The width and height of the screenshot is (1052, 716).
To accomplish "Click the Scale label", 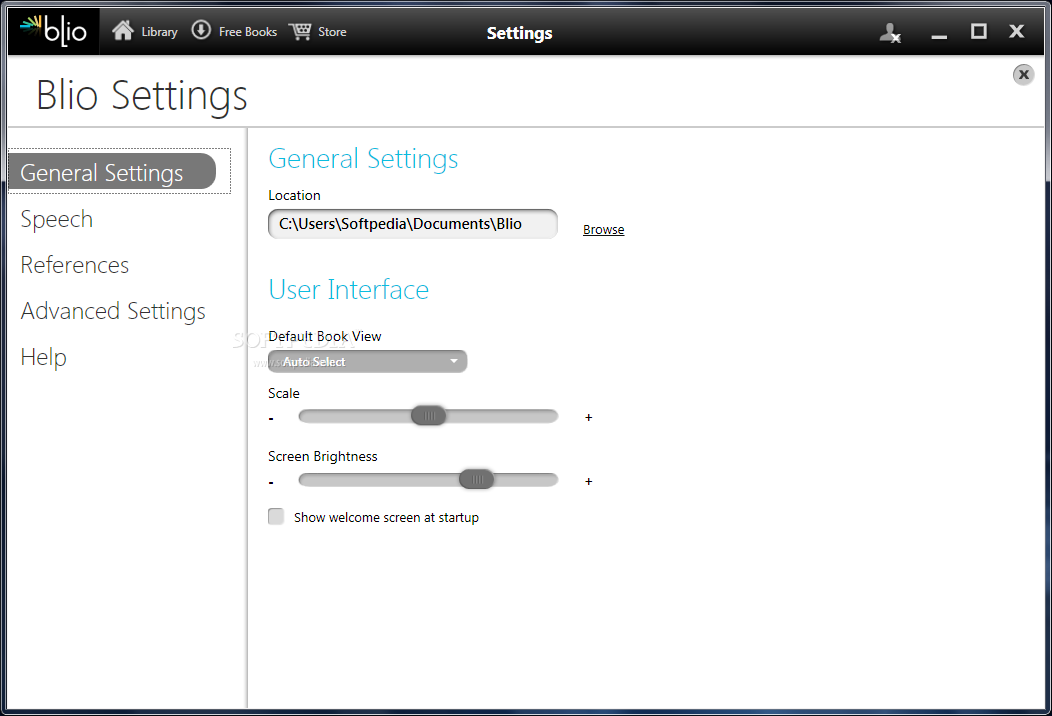I will coord(283,393).
